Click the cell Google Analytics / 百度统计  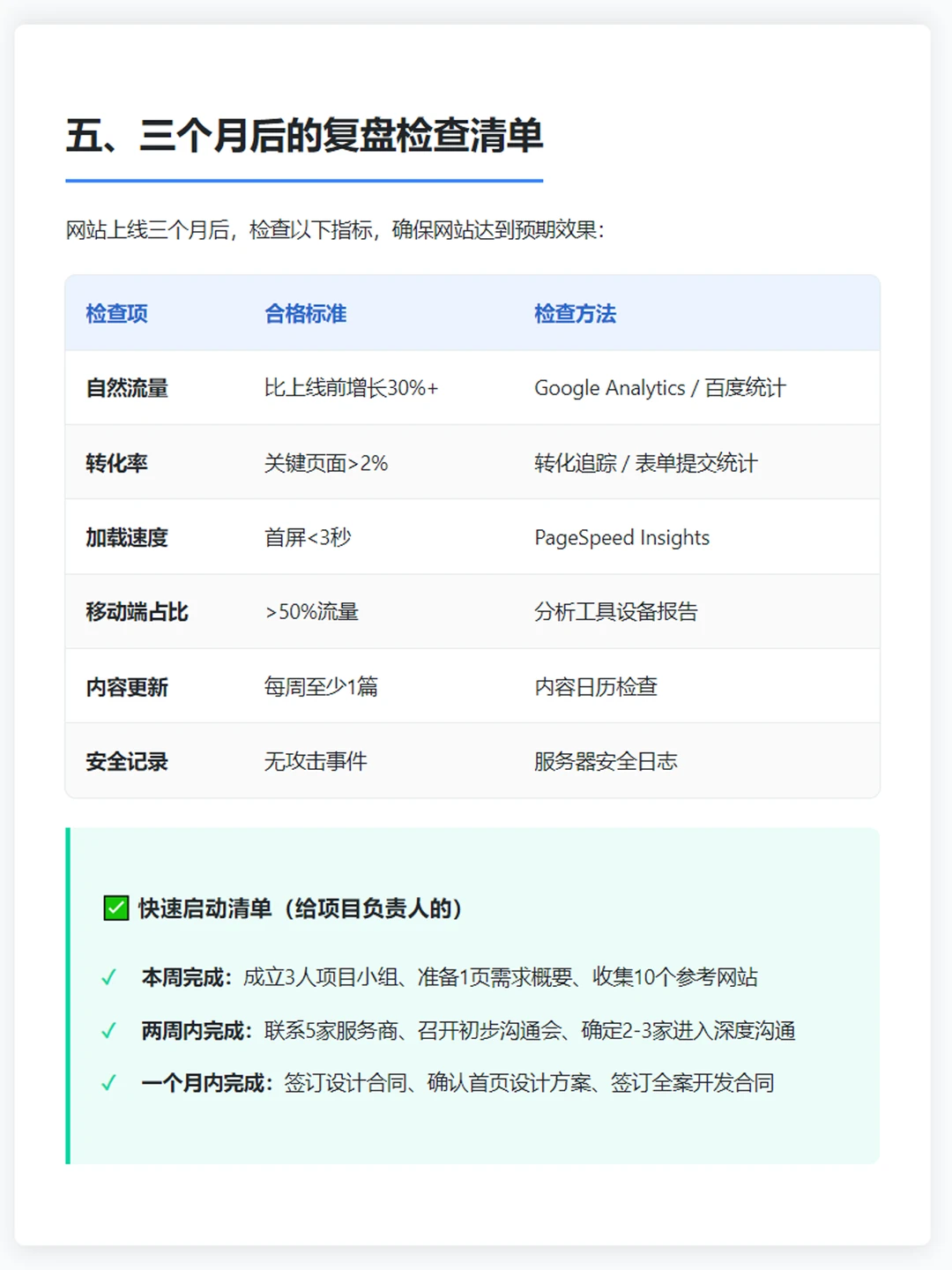[x=659, y=388]
